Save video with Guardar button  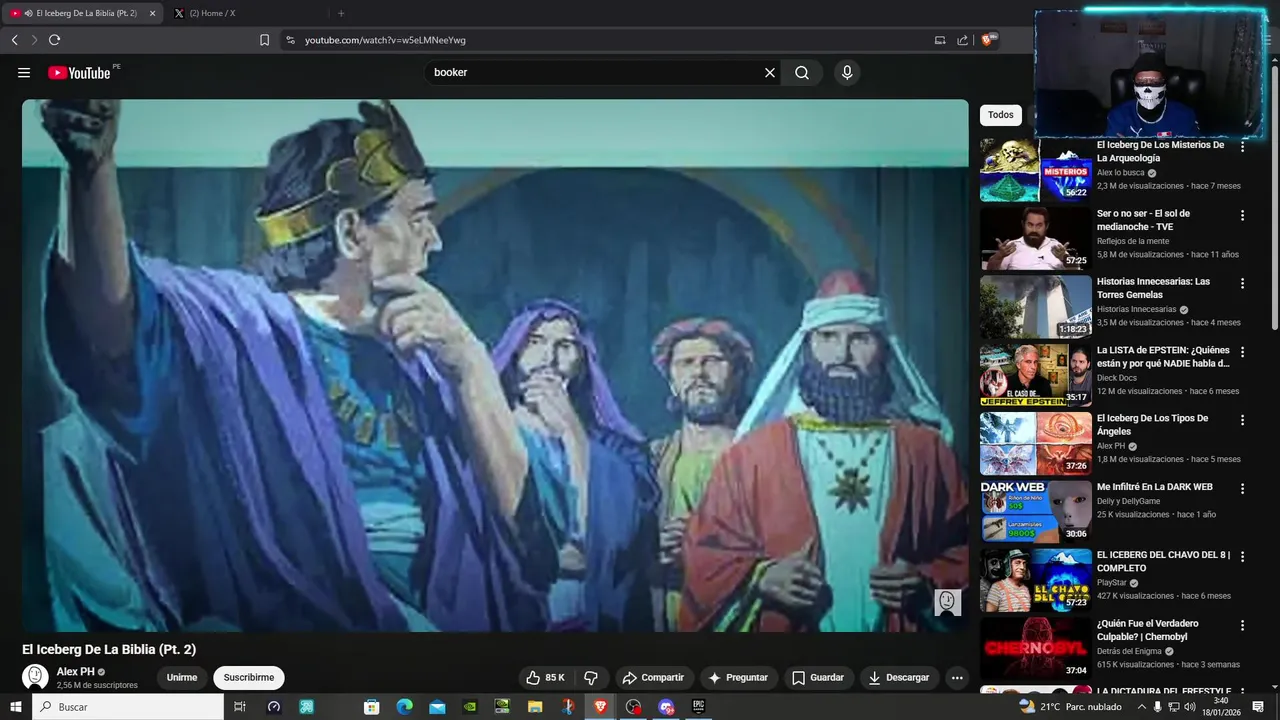click(818, 677)
